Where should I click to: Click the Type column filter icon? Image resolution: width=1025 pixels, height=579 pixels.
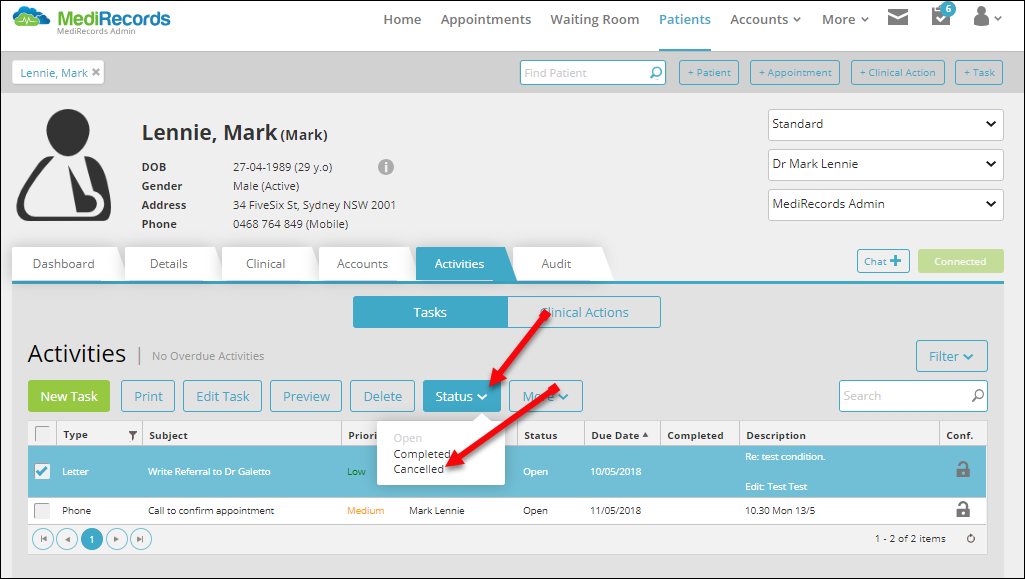pyautogui.click(x=133, y=435)
